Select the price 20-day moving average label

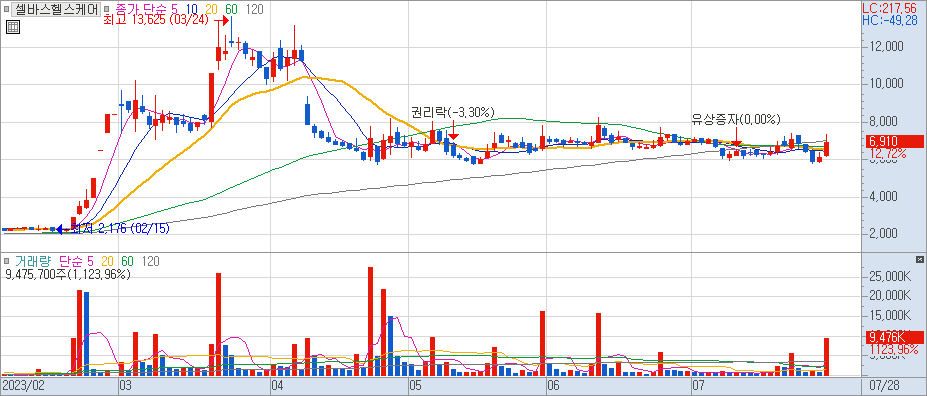pyautogui.click(x=211, y=9)
